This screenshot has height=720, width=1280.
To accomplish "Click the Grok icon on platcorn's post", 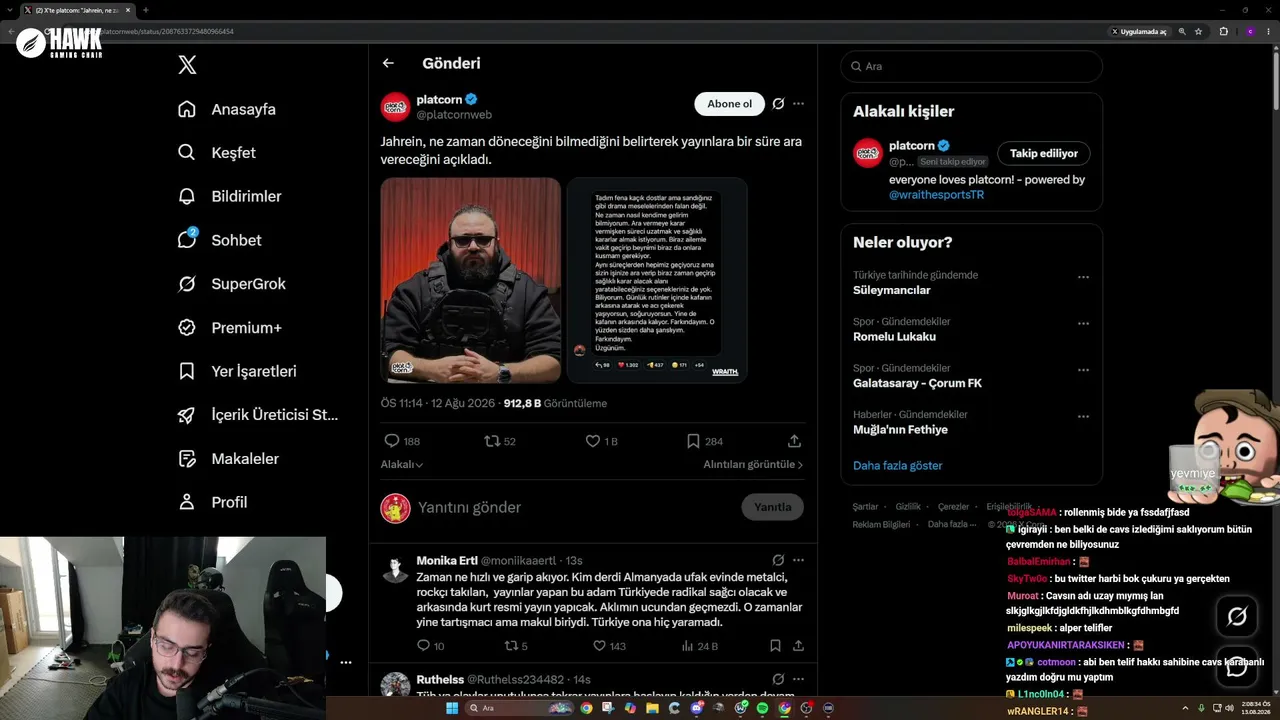I will tap(778, 104).
